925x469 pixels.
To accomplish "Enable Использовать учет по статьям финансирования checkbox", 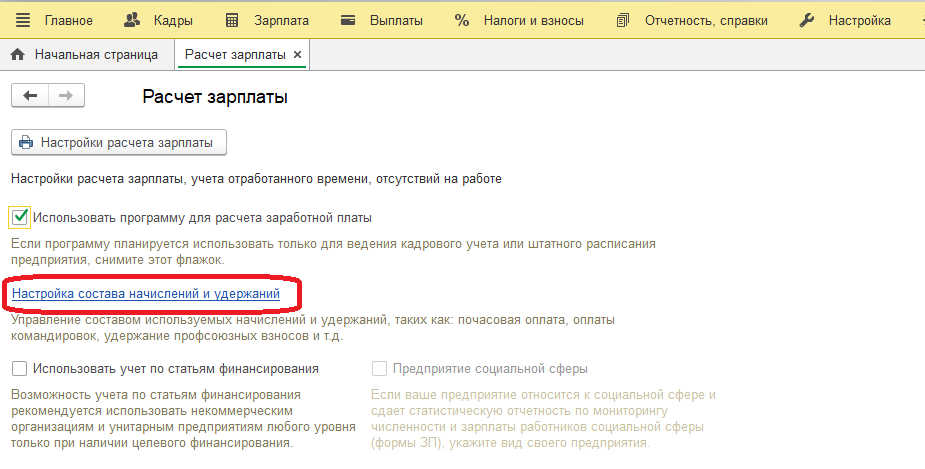I will tap(20, 368).
